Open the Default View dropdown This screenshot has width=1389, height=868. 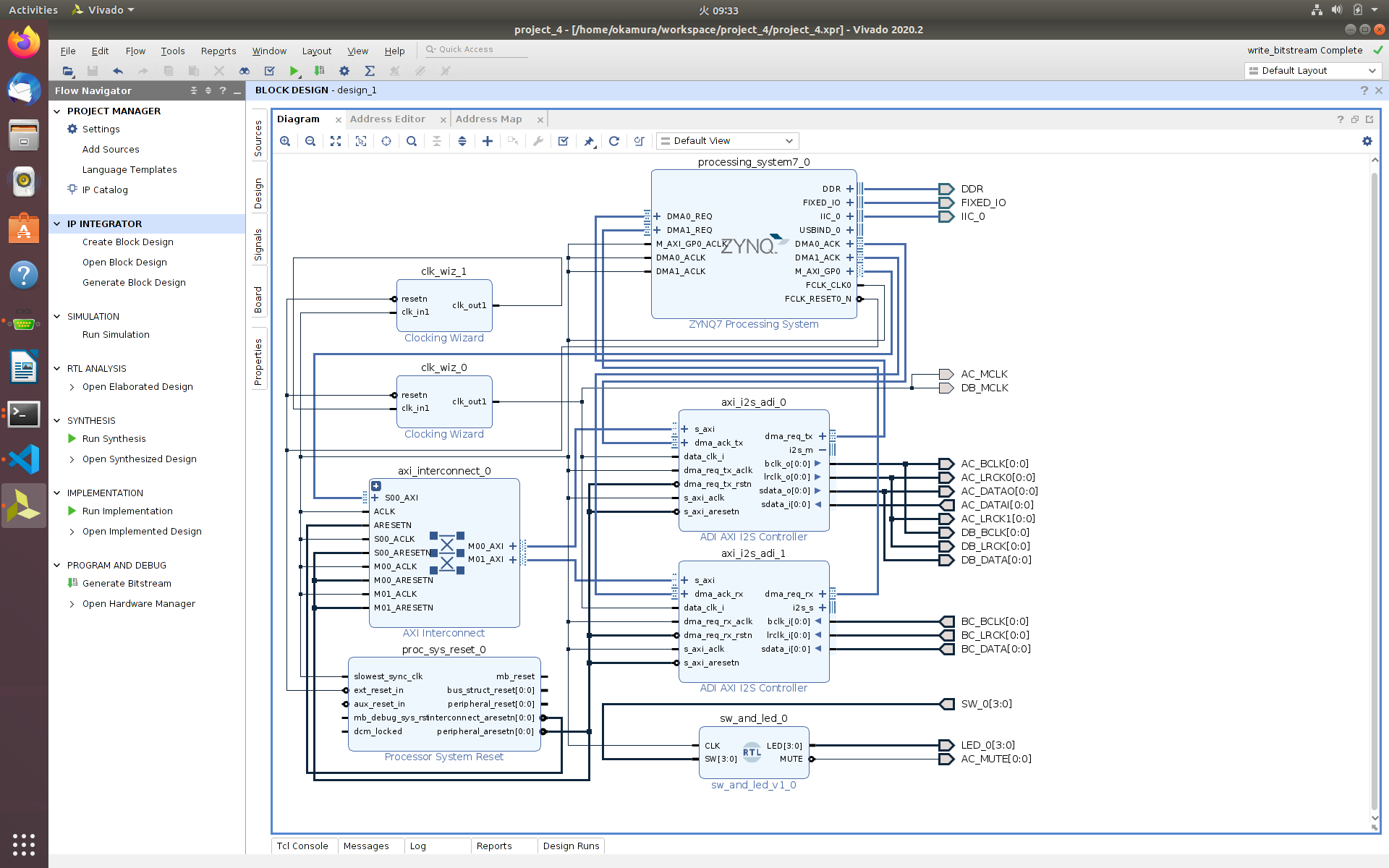(727, 140)
